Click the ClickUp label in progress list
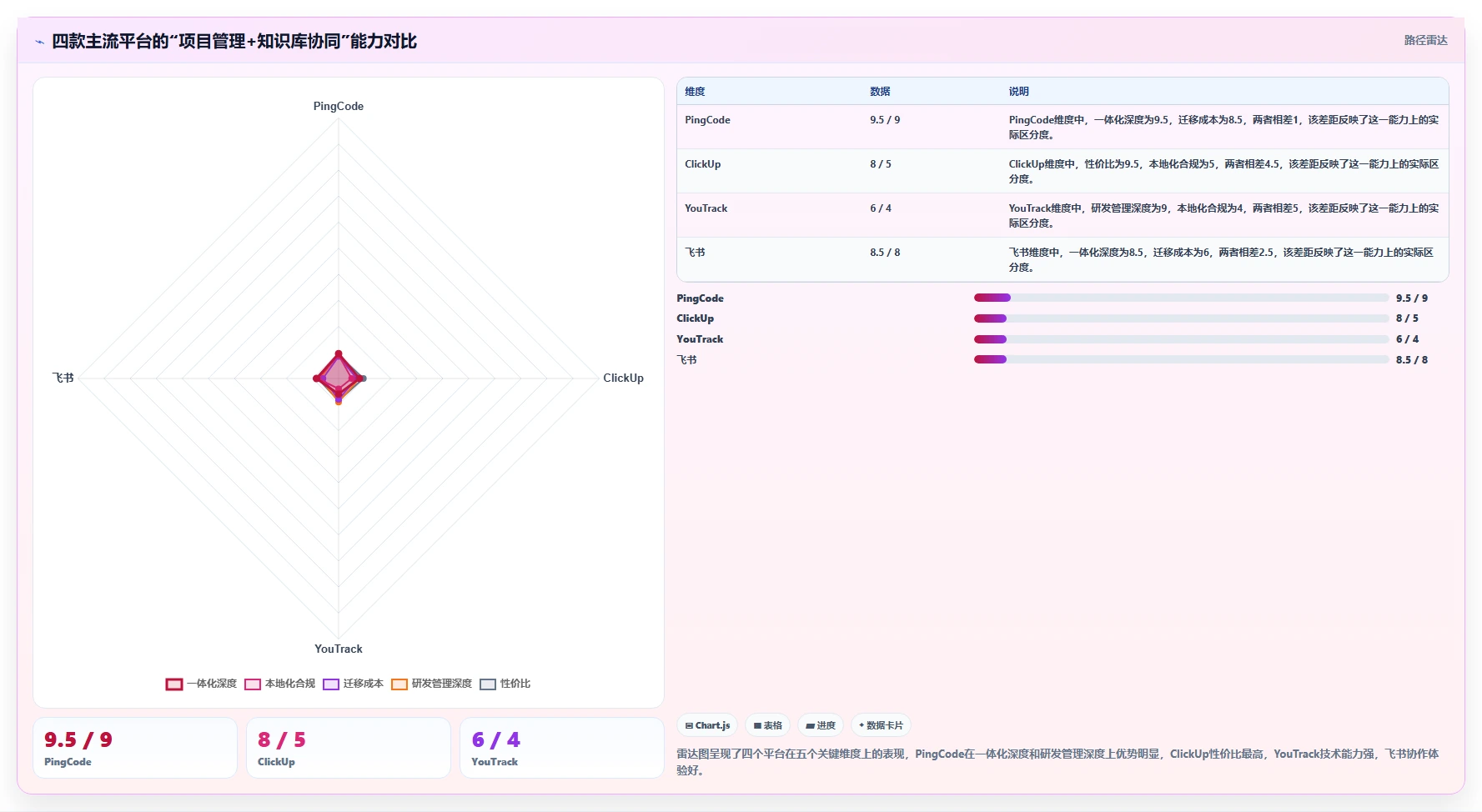 click(695, 318)
